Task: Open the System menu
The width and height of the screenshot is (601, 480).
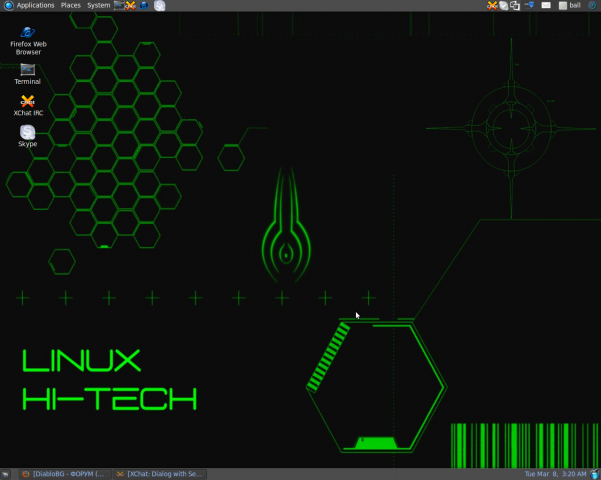Action: pyautogui.click(x=98, y=5)
